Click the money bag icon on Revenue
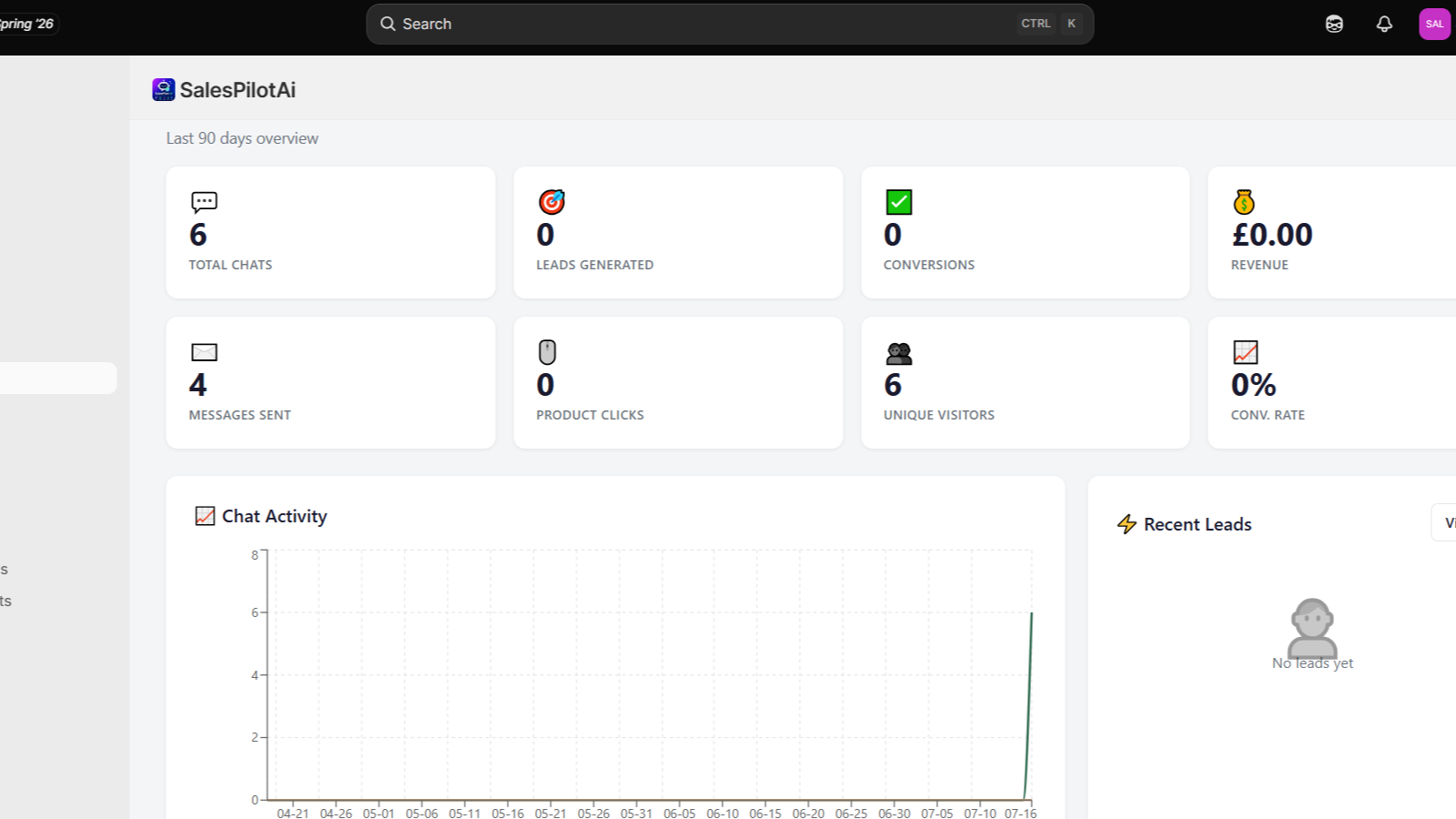 click(1244, 201)
